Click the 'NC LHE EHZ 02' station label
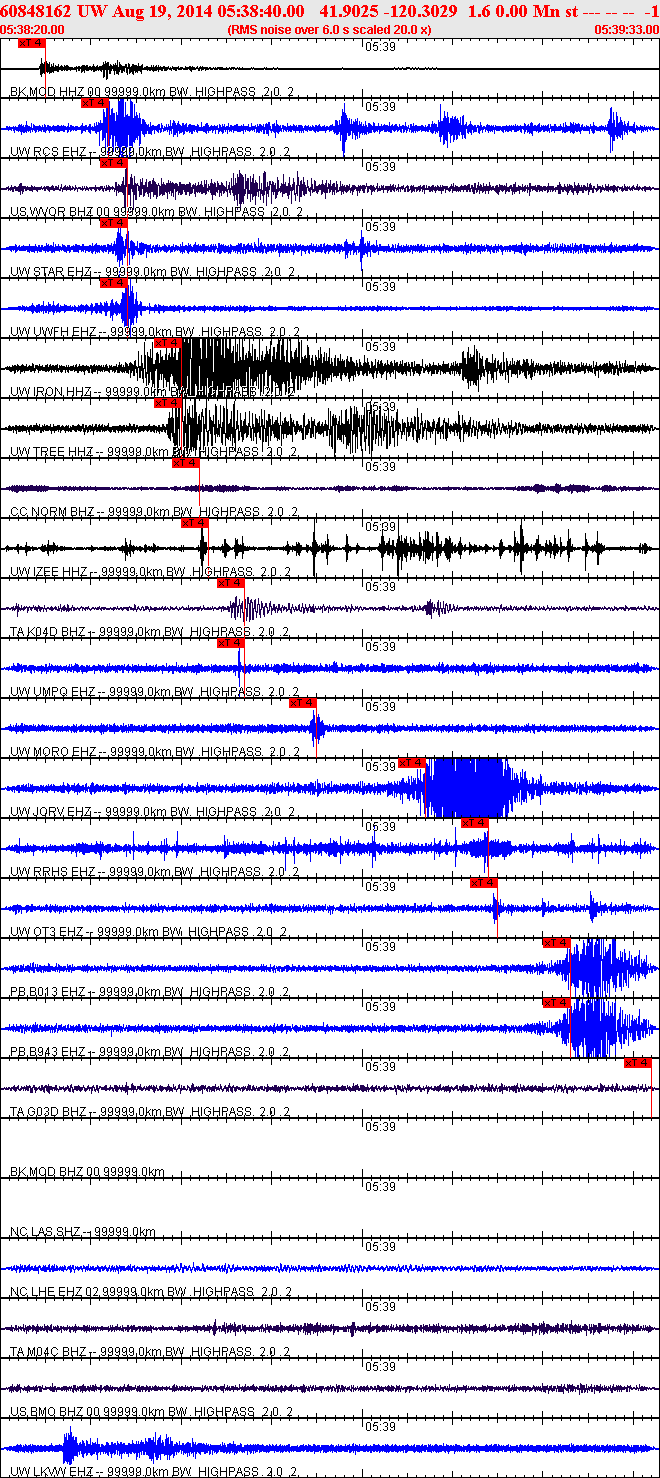This screenshot has height=1478, width=660. [56, 1292]
